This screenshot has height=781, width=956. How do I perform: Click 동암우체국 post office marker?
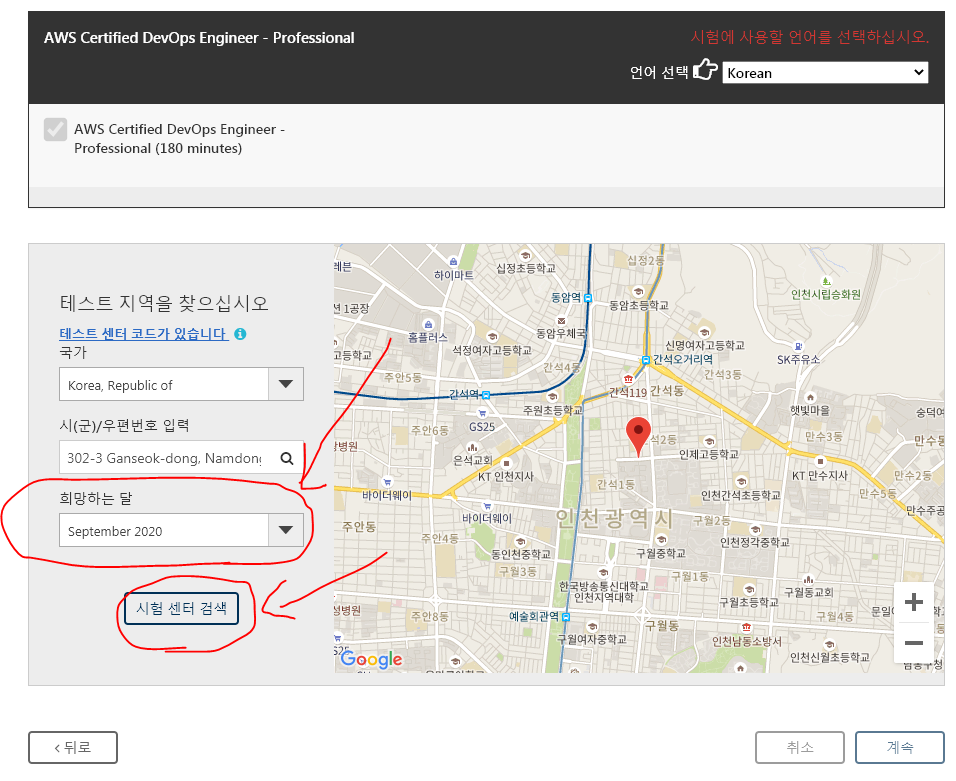pyautogui.click(x=562, y=321)
